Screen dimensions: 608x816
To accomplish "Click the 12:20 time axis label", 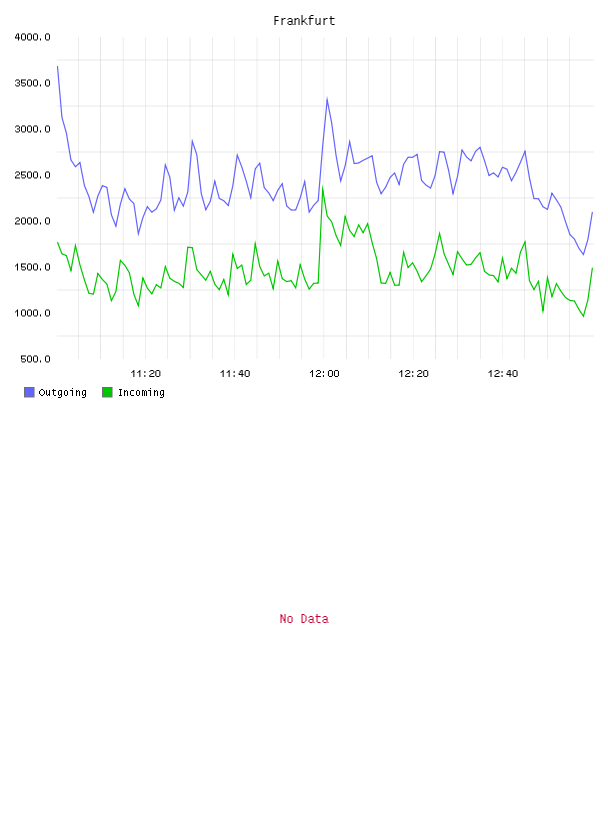I will [x=413, y=374].
